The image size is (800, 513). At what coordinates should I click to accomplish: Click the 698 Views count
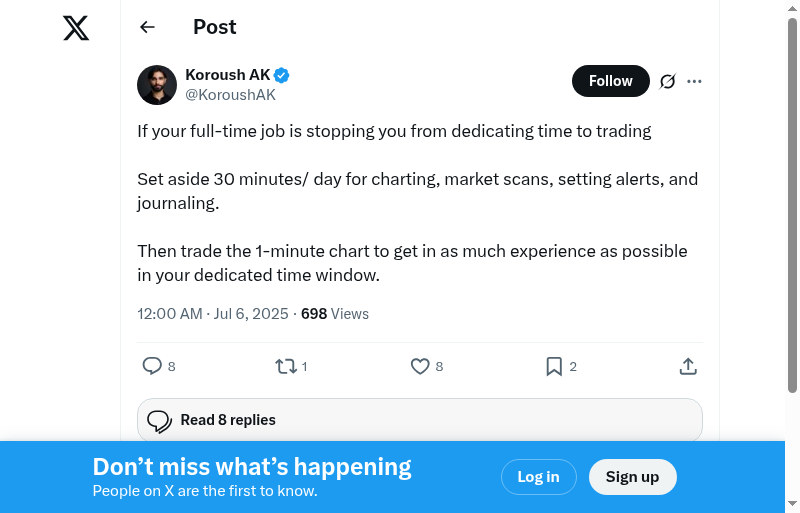335,314
